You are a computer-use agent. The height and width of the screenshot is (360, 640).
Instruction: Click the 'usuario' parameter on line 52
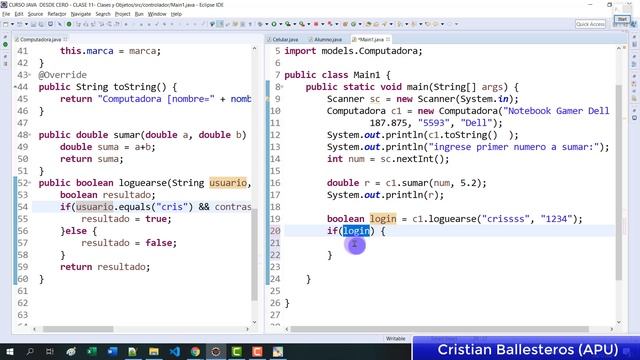tap(228, 183)
